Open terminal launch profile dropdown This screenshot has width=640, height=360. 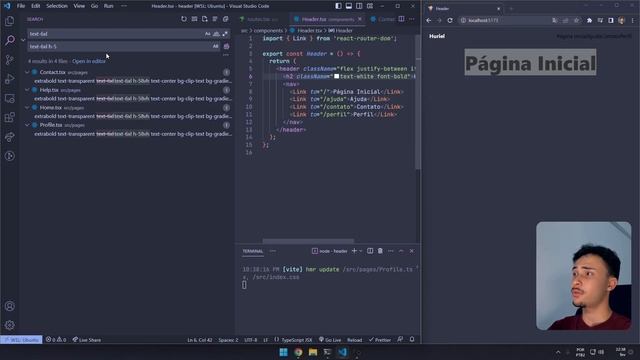(361, 251)
